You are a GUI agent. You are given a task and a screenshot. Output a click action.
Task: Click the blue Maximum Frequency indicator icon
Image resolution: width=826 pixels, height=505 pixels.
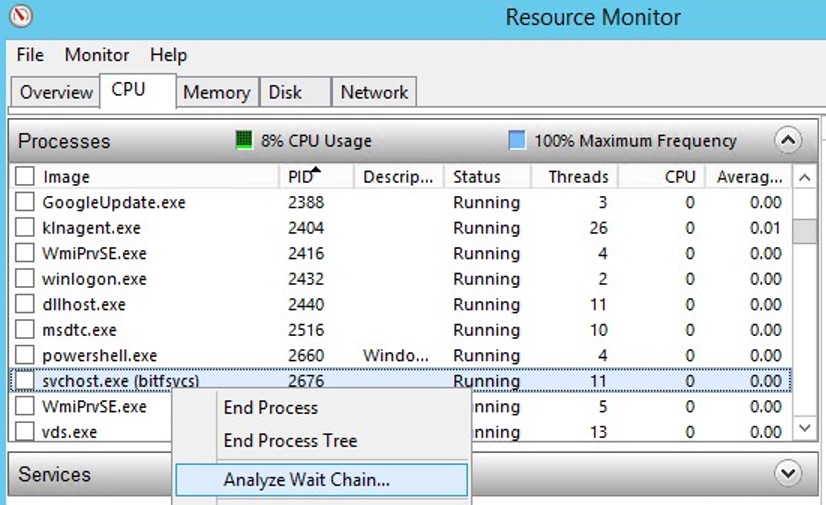point(517,141)
